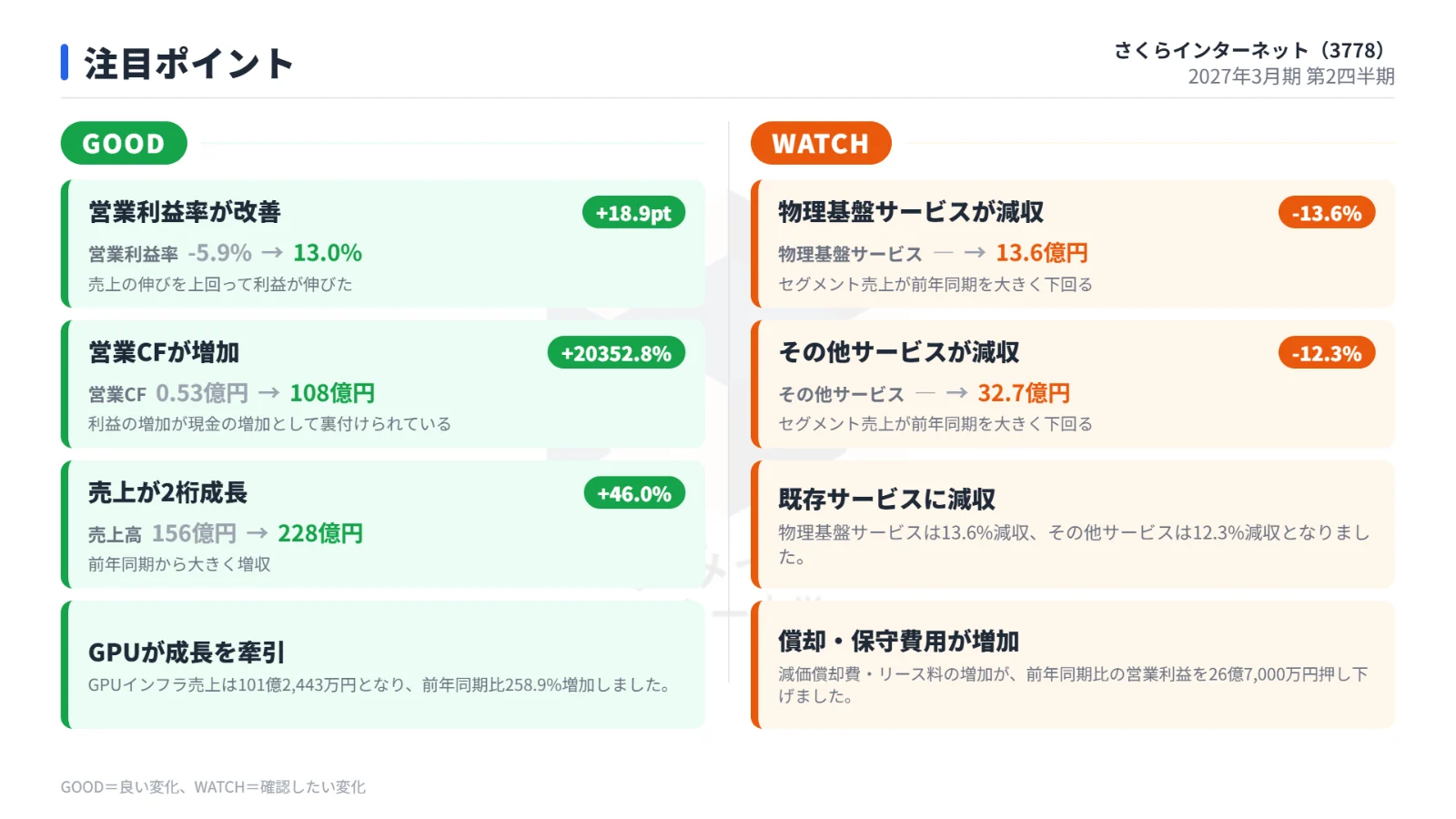Click the period text 2027年3月期 第2四半期

coord(1291,76)
